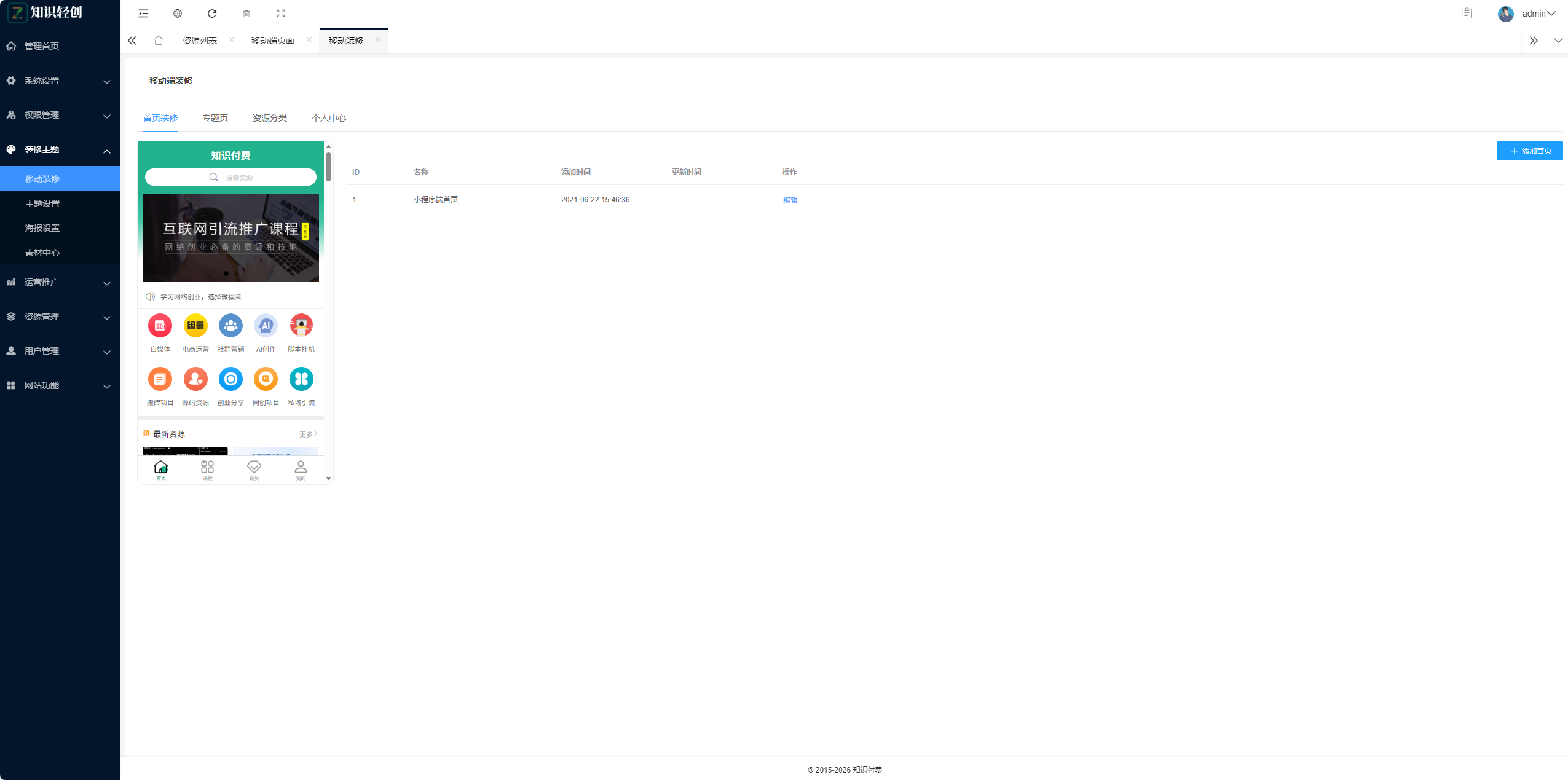
Task: Switch to the 专题页 tab
Action: coord(215,118)
